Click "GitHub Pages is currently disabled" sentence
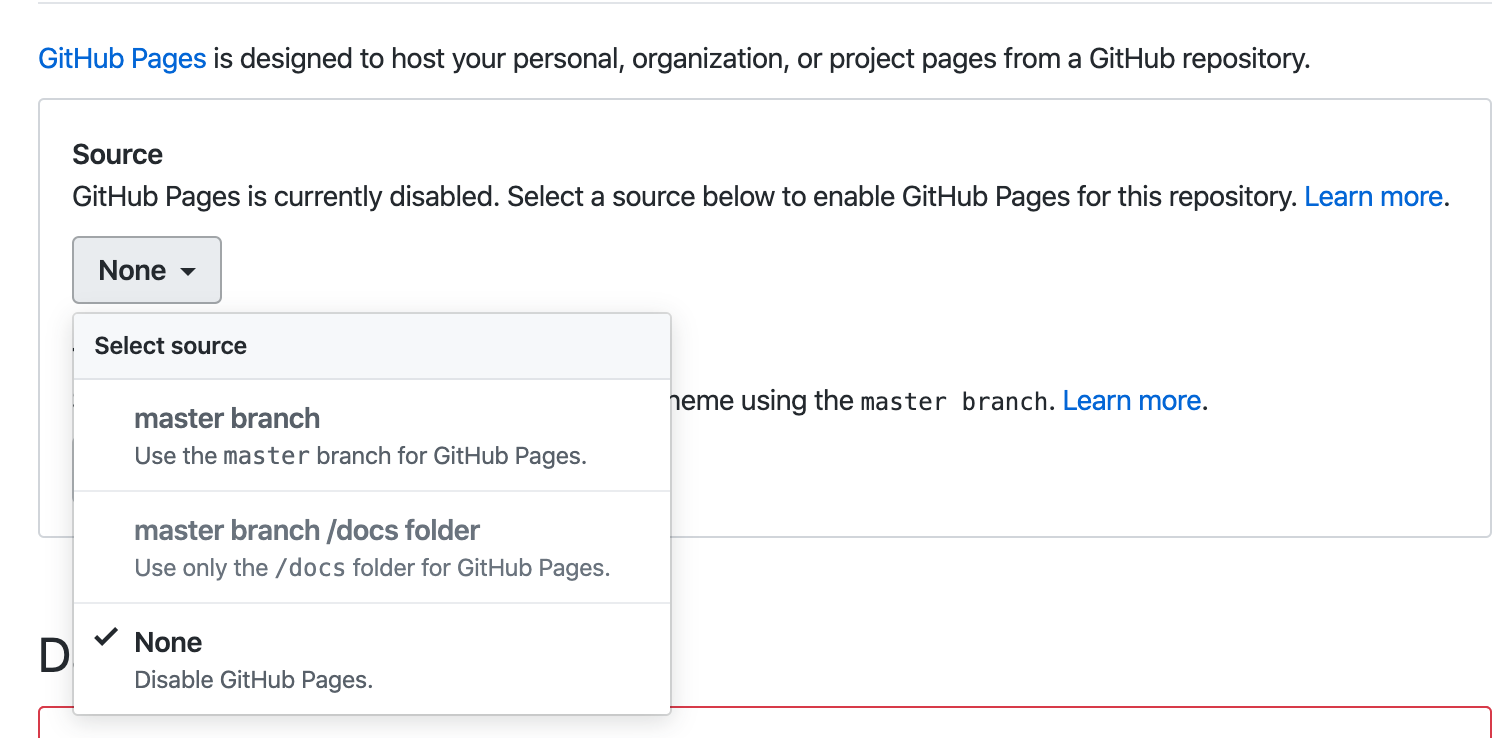 click(285, 196)
